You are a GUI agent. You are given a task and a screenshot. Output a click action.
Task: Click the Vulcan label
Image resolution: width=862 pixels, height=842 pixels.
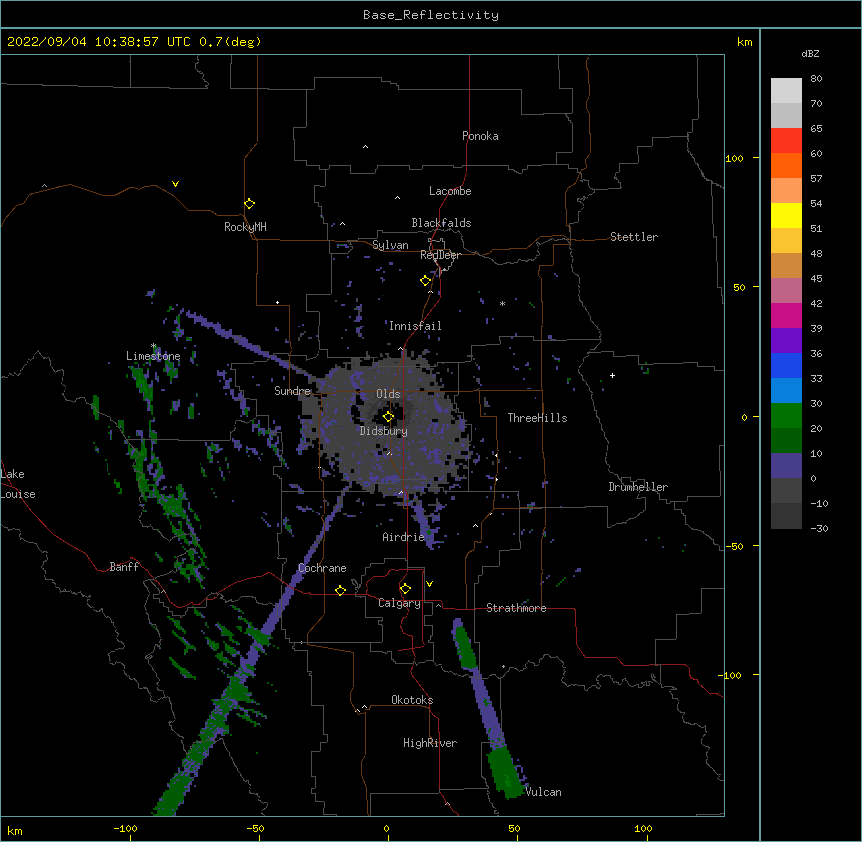pos(543,792)
